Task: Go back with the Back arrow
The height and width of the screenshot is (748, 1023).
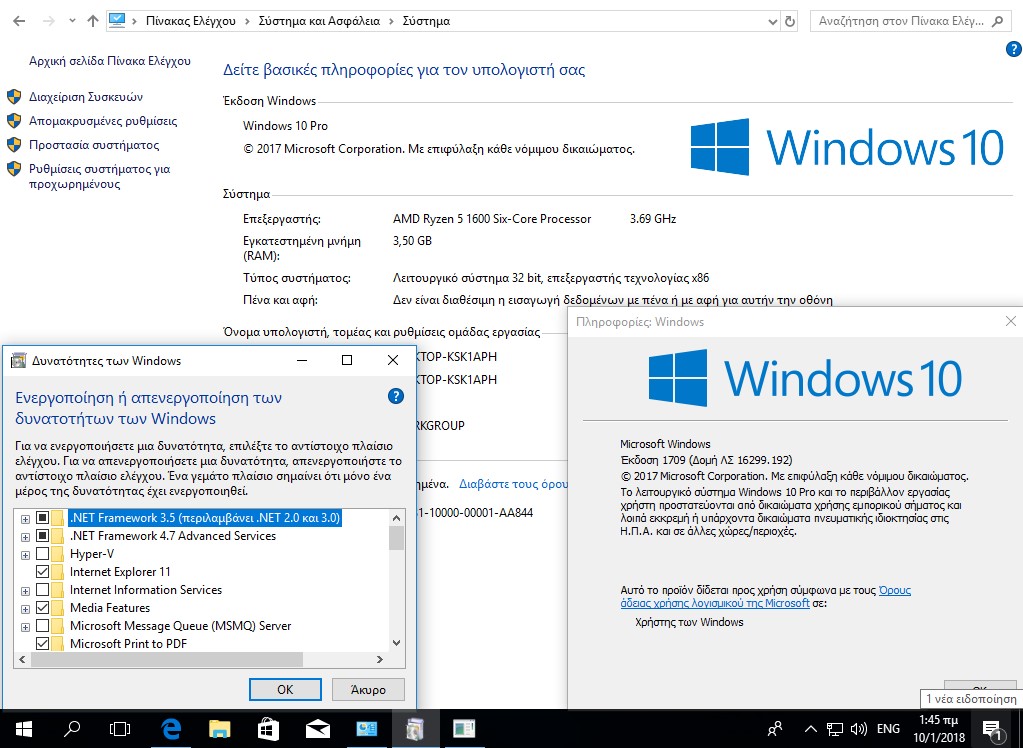Action: point(19,21)
